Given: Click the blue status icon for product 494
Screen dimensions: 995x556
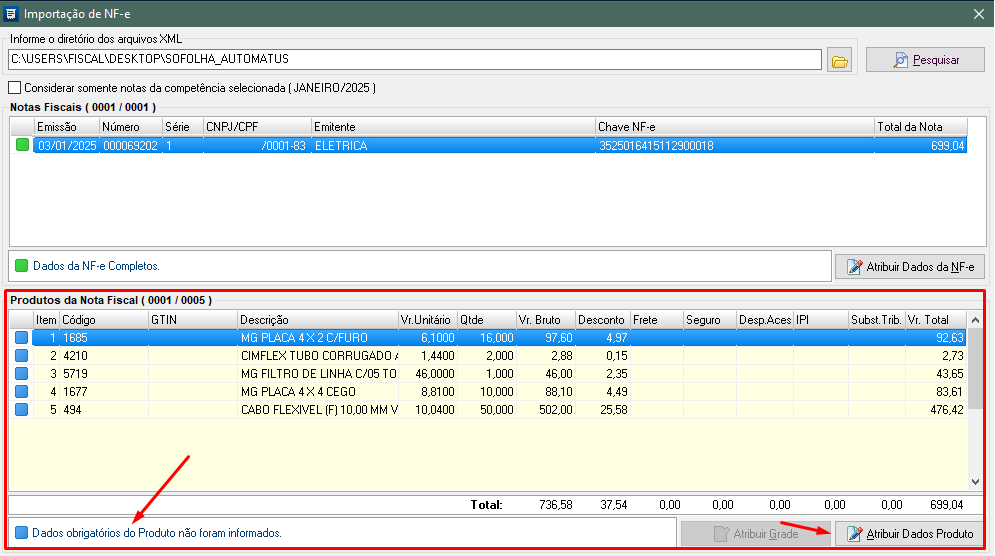Looking at the screenshot, I should tap(22, 409).
